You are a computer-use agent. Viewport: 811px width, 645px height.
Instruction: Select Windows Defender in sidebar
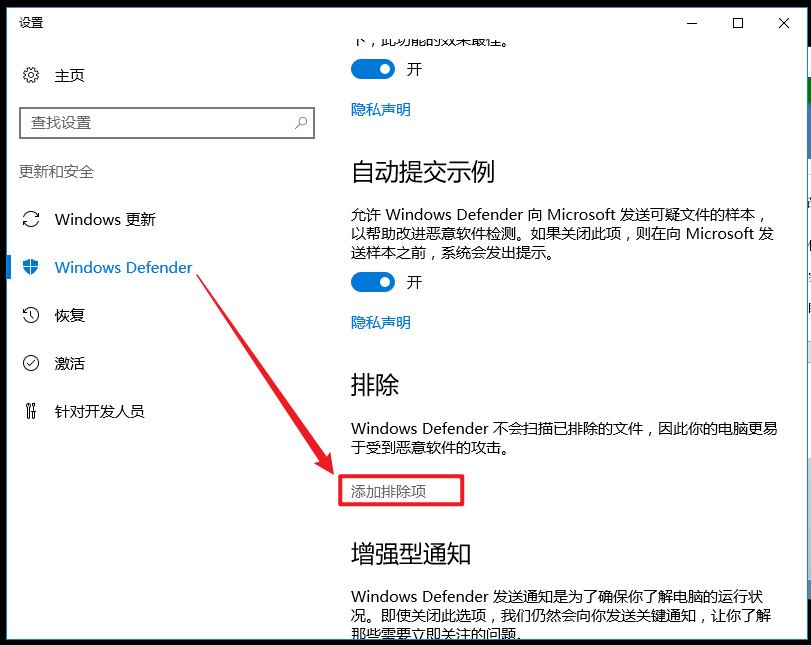click(x=124, y=267)
